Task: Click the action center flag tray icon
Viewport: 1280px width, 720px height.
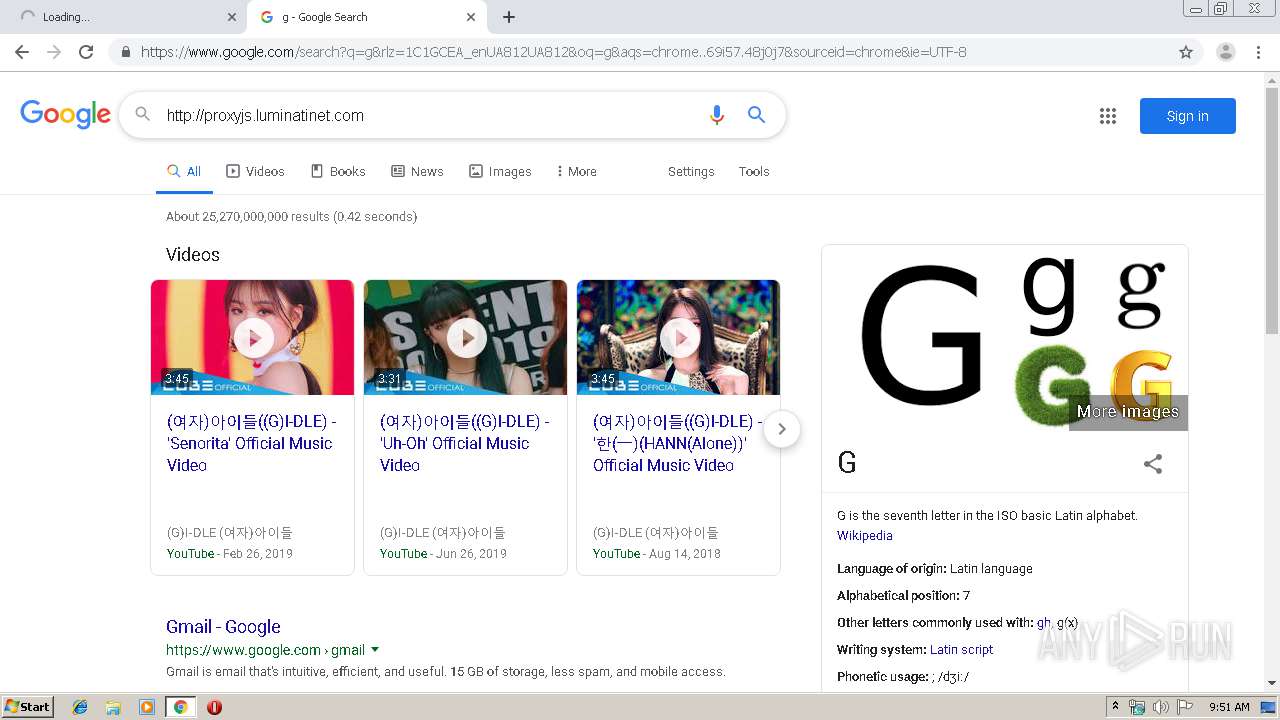Action: point(1183,707)
